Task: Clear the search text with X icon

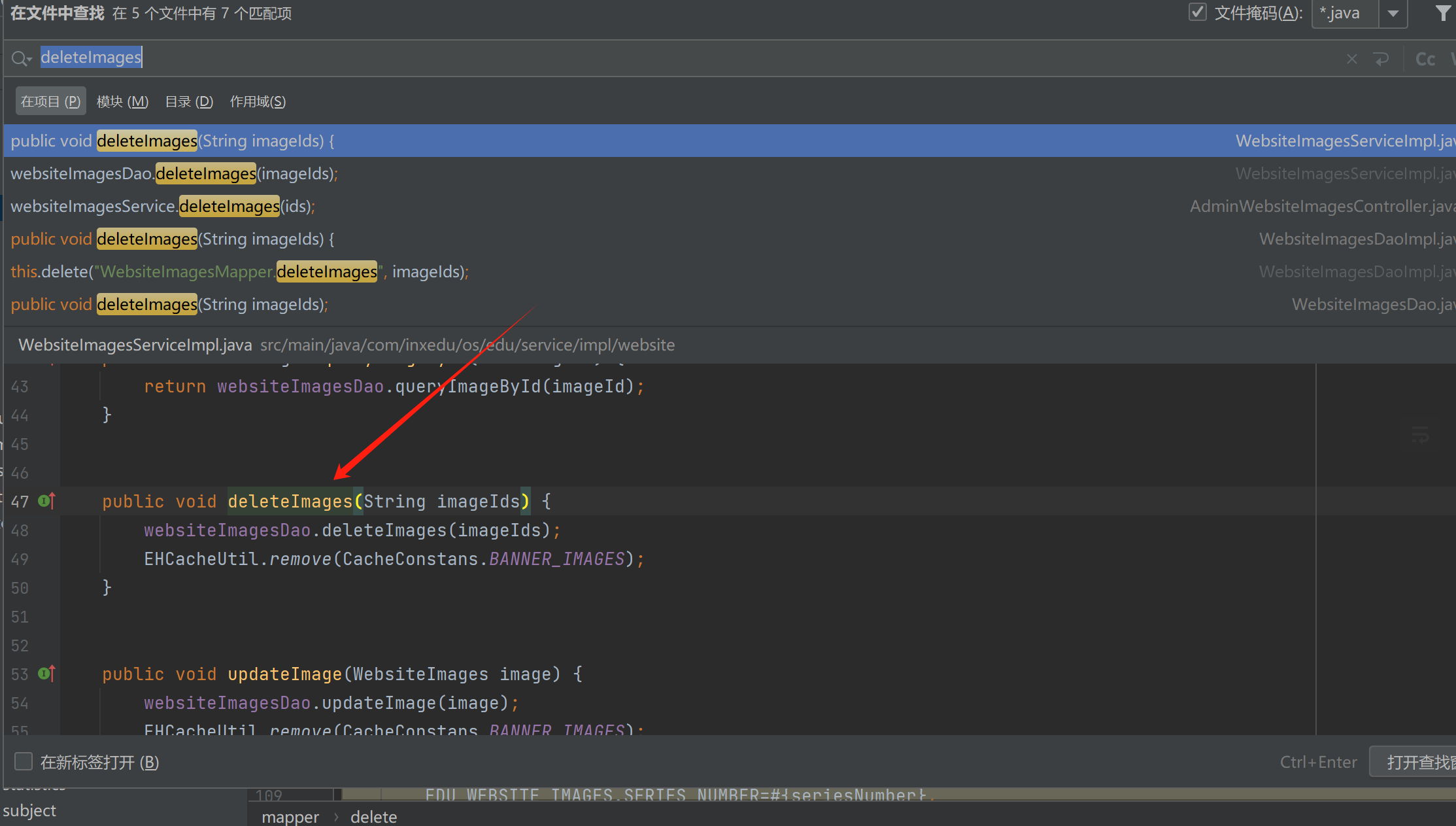Action: [1352, 59]
